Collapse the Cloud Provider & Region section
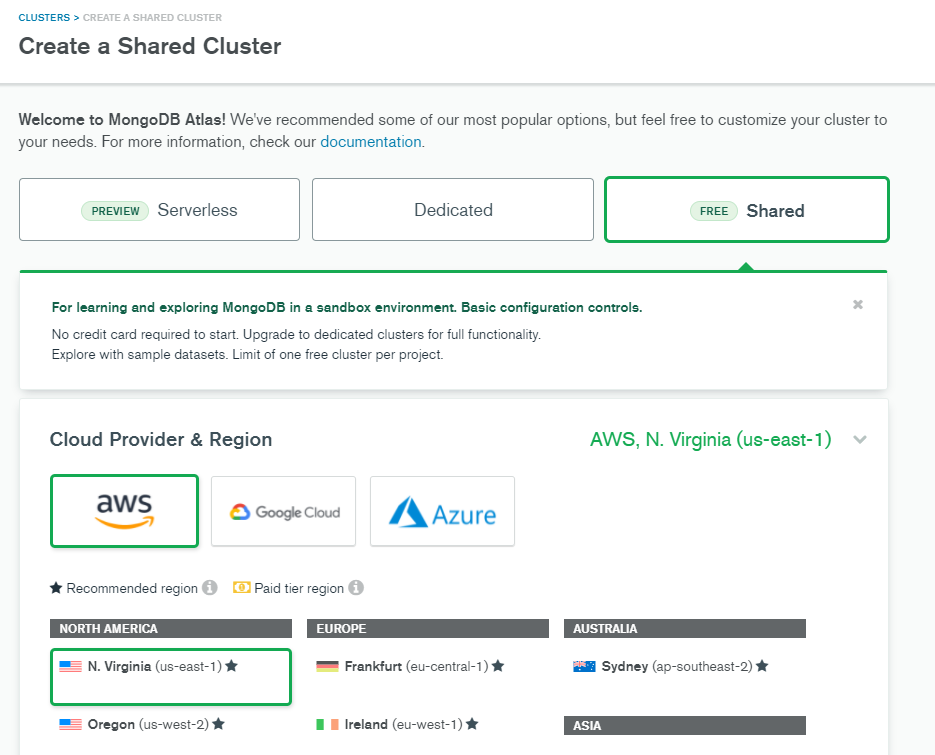935x755 pixels. [860, 440]
